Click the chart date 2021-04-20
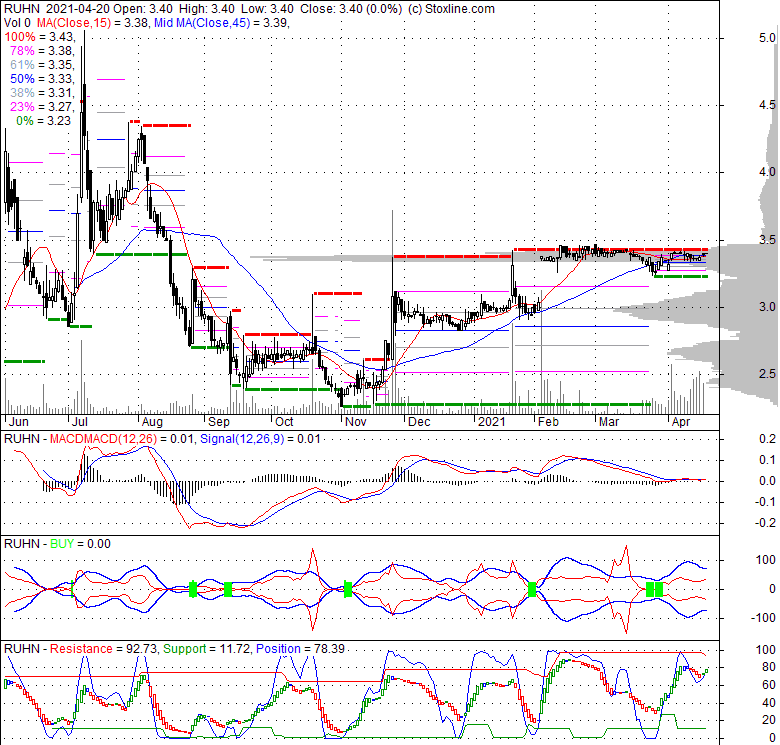The width and height of the screenshot is (780, 745). (78, 9)
